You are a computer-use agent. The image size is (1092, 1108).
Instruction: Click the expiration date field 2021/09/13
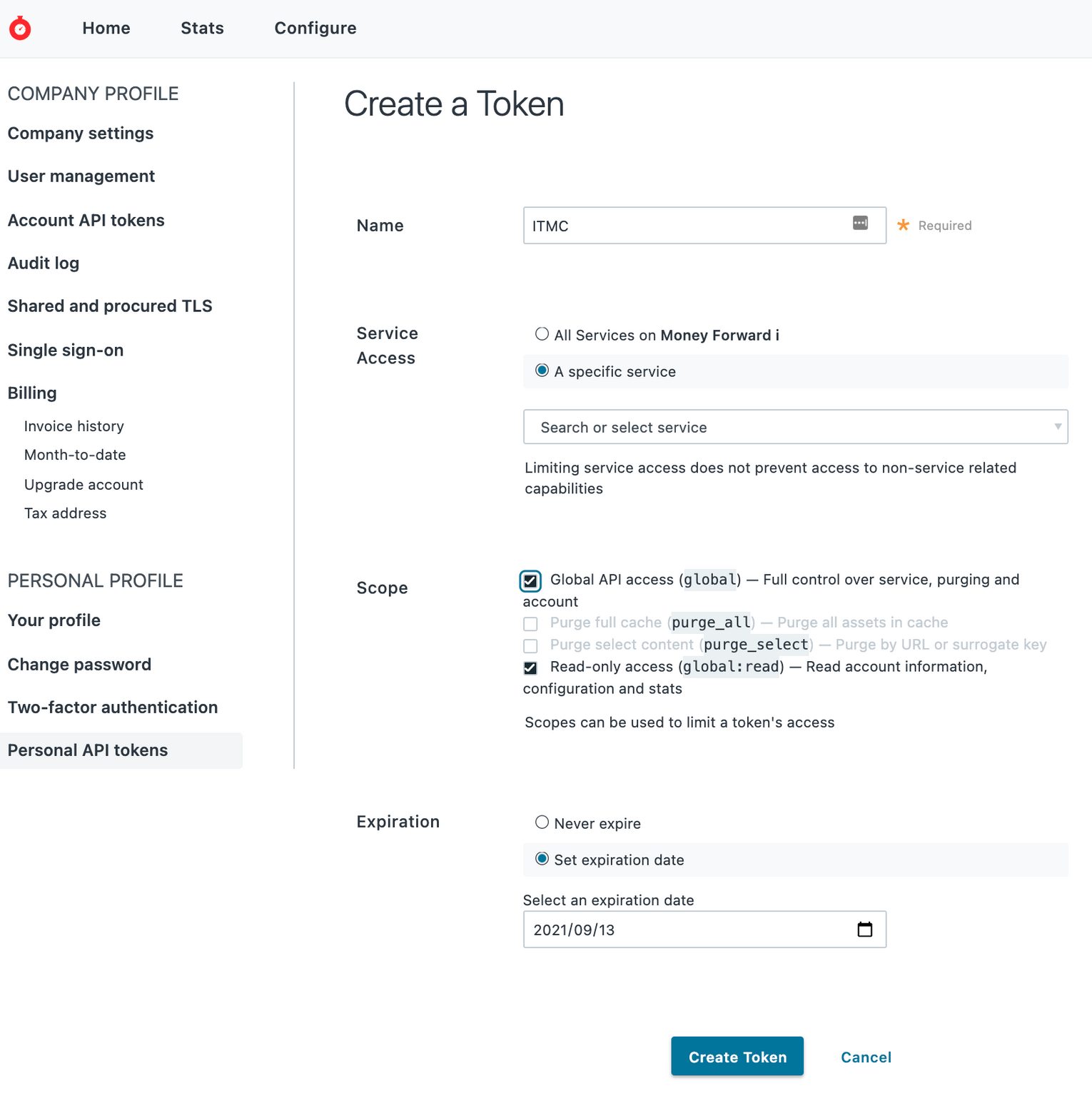point(704,930)
